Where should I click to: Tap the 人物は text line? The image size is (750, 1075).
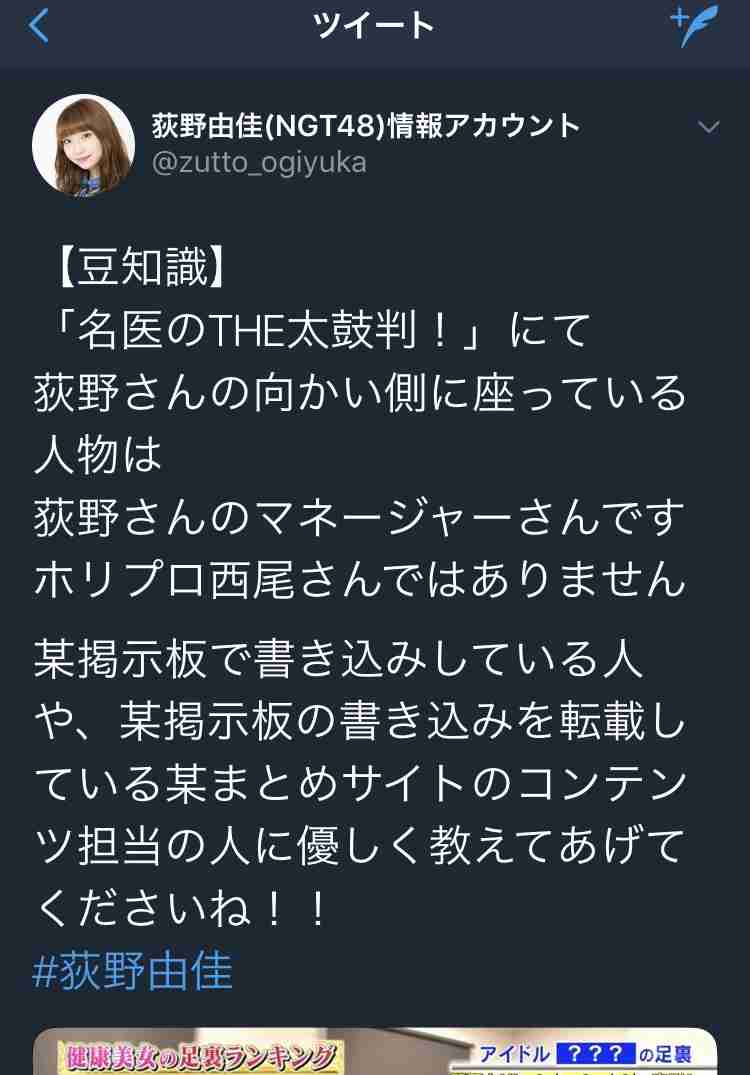[x=98, y=455]
